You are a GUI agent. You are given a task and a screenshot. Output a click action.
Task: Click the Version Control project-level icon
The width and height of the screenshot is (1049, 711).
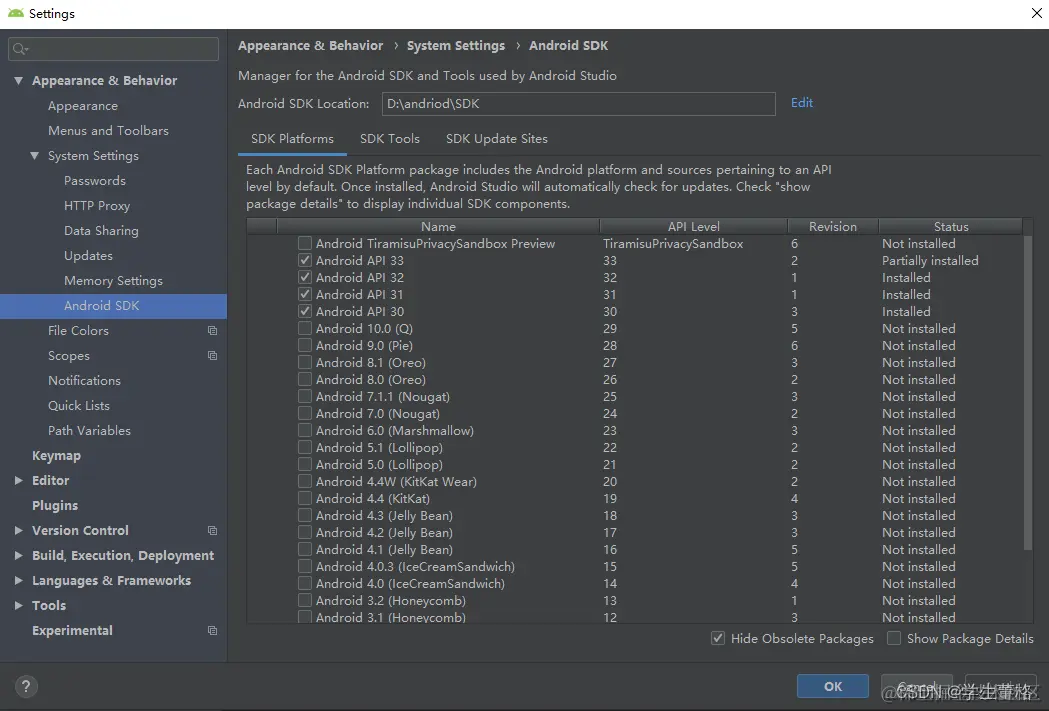pos(212,530)
